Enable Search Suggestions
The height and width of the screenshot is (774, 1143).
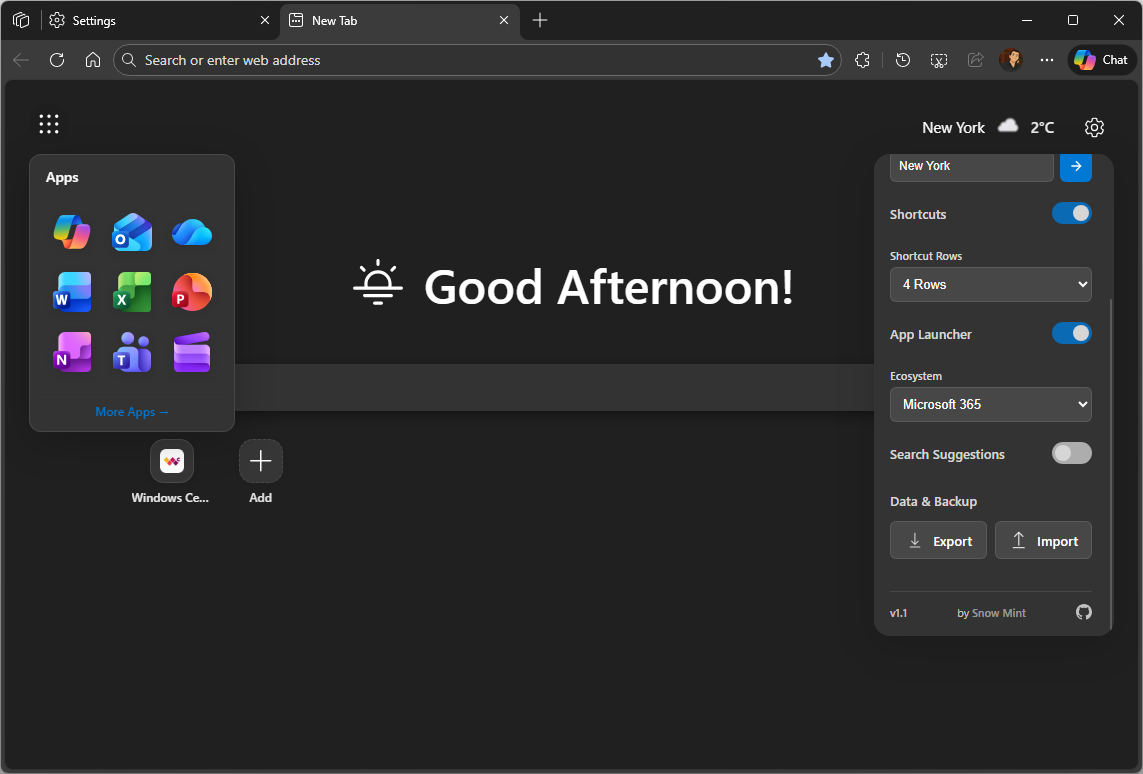point(1071,453)
